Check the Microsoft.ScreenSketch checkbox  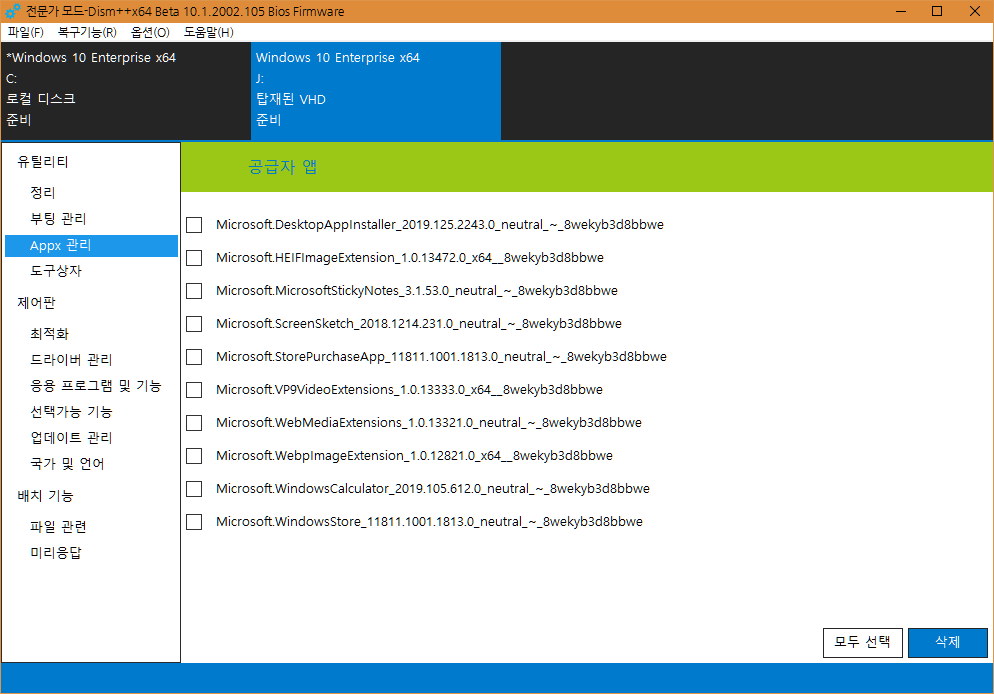(x=194, y=324)
